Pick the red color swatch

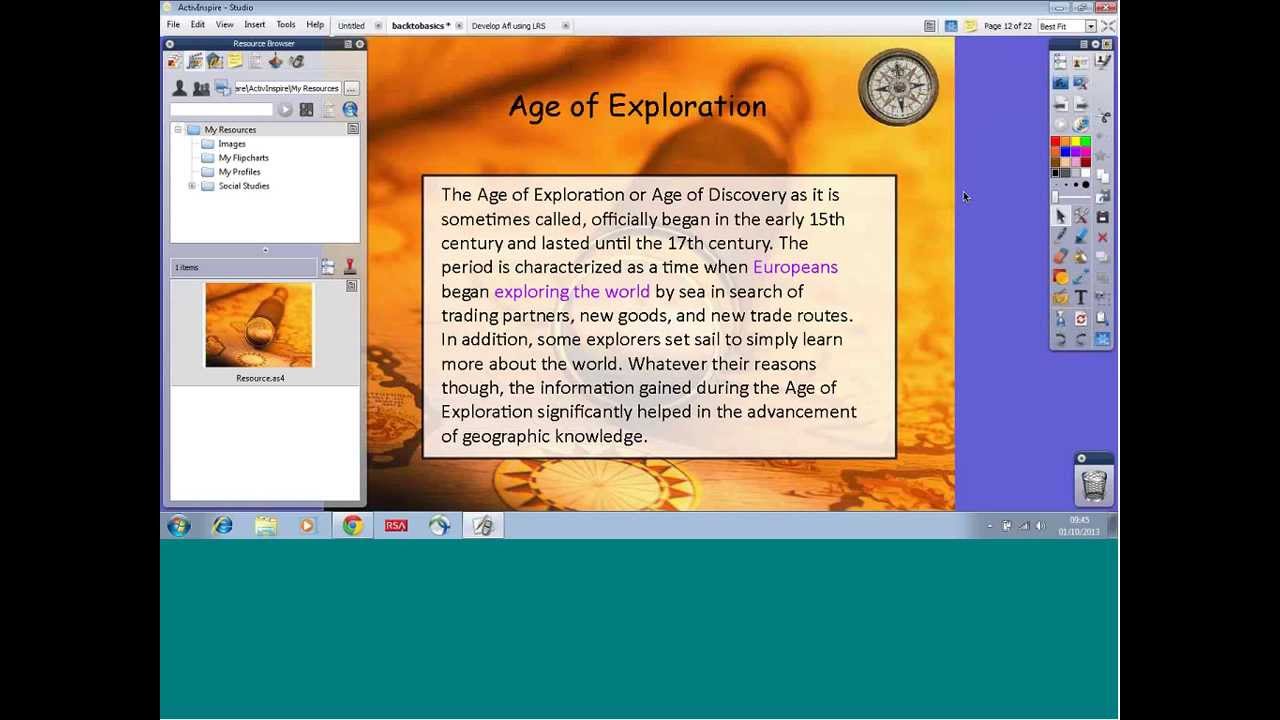point(1055,141)
